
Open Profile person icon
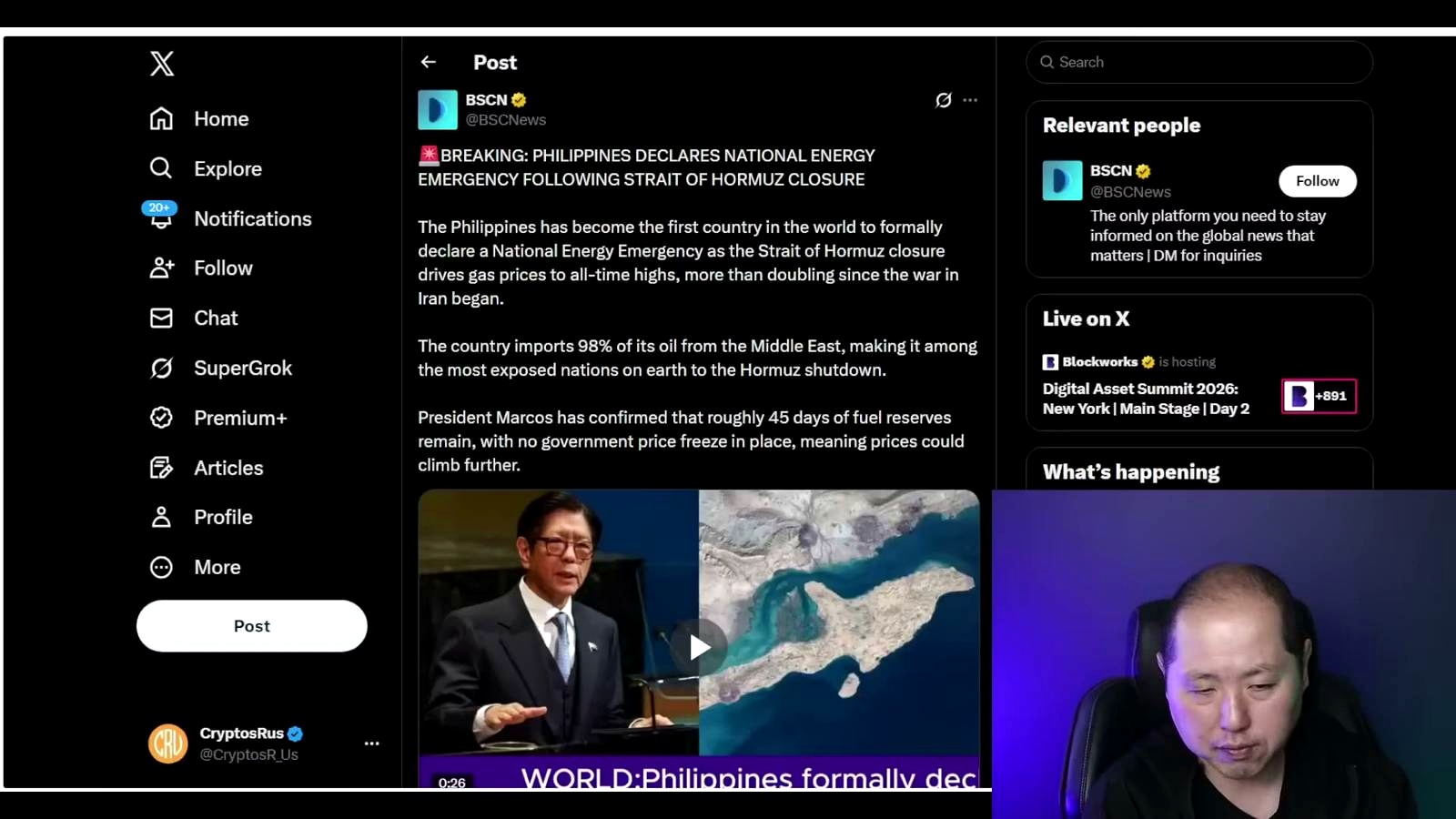click(161, 517)
